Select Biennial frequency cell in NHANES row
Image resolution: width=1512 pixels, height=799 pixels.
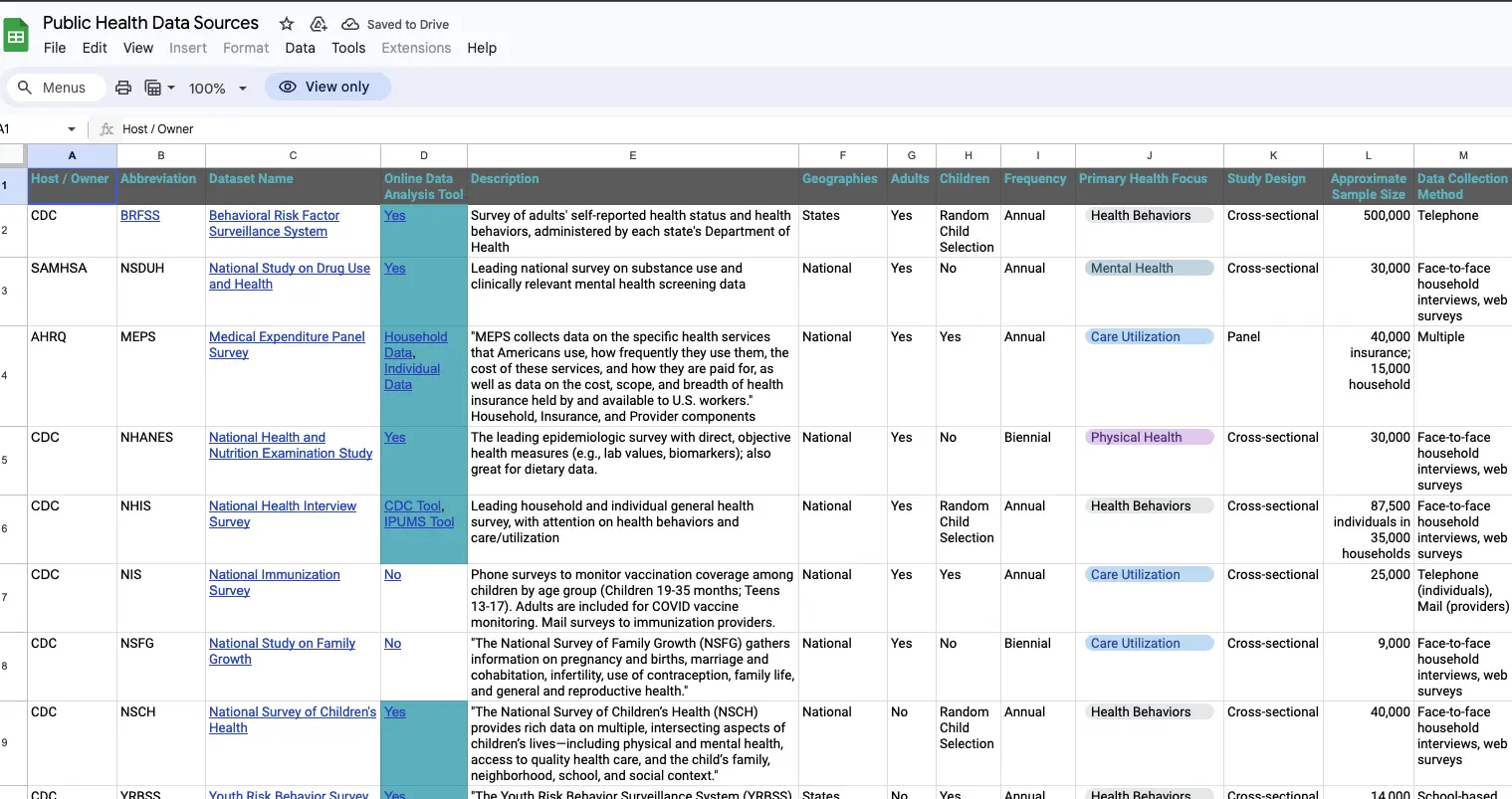tap(1038, 461)
